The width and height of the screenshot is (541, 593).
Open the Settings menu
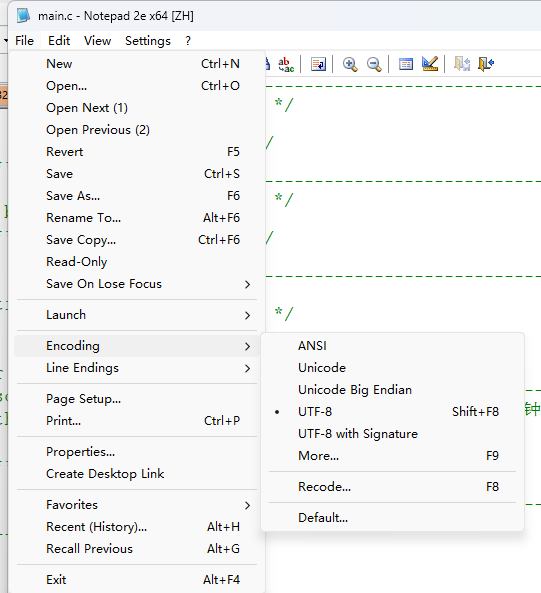pos(148,40)
